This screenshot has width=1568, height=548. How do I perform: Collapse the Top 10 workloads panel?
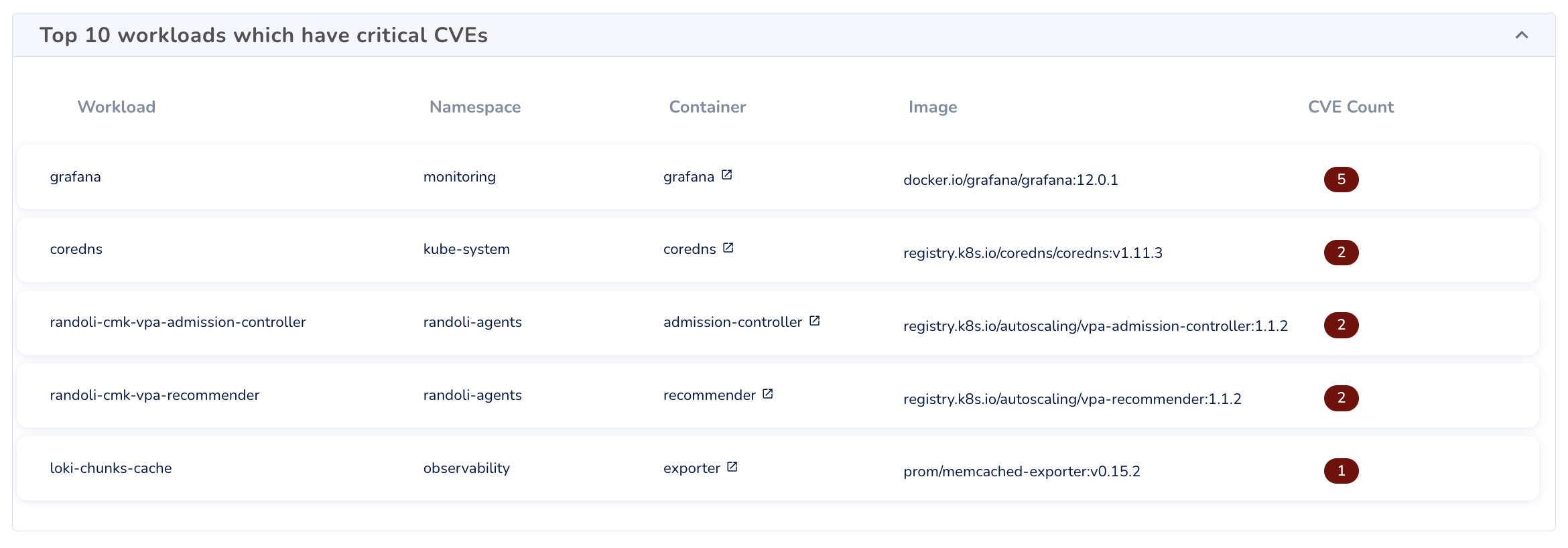tap(1522, 36)
